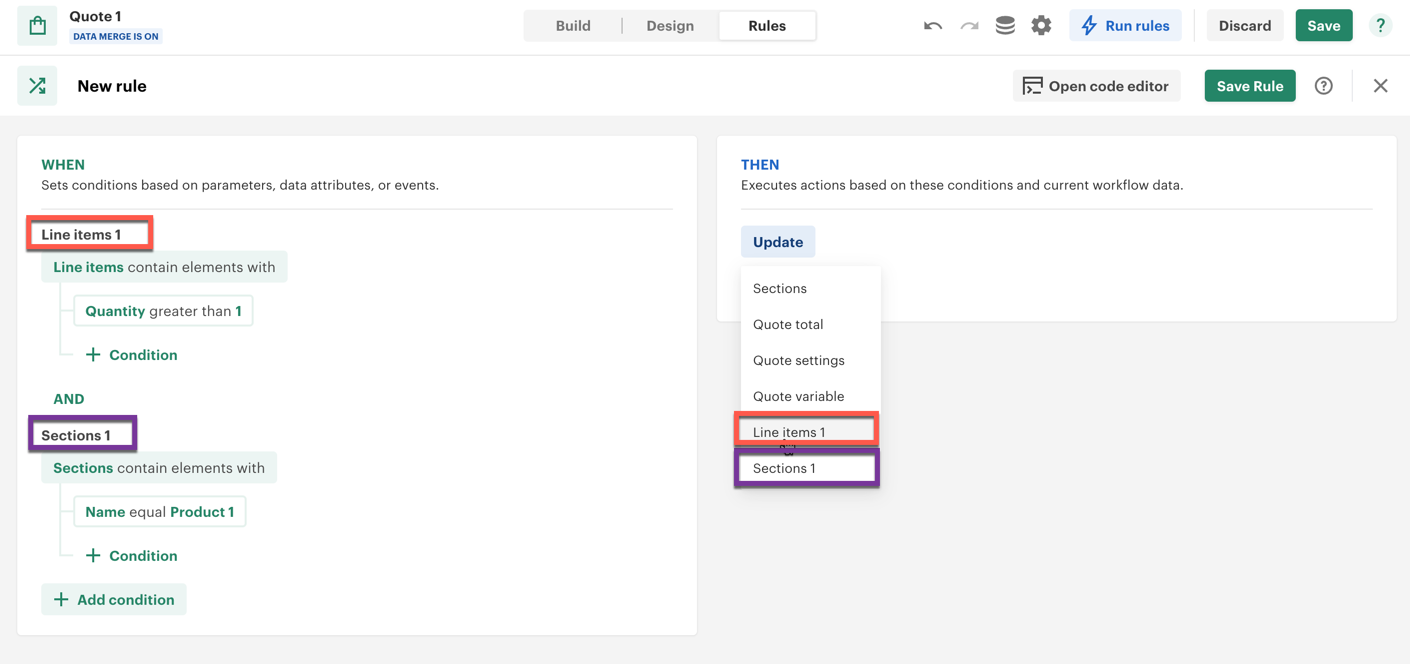Open the Update action dropdown
Screen dimensions: 1410x664
778,242
